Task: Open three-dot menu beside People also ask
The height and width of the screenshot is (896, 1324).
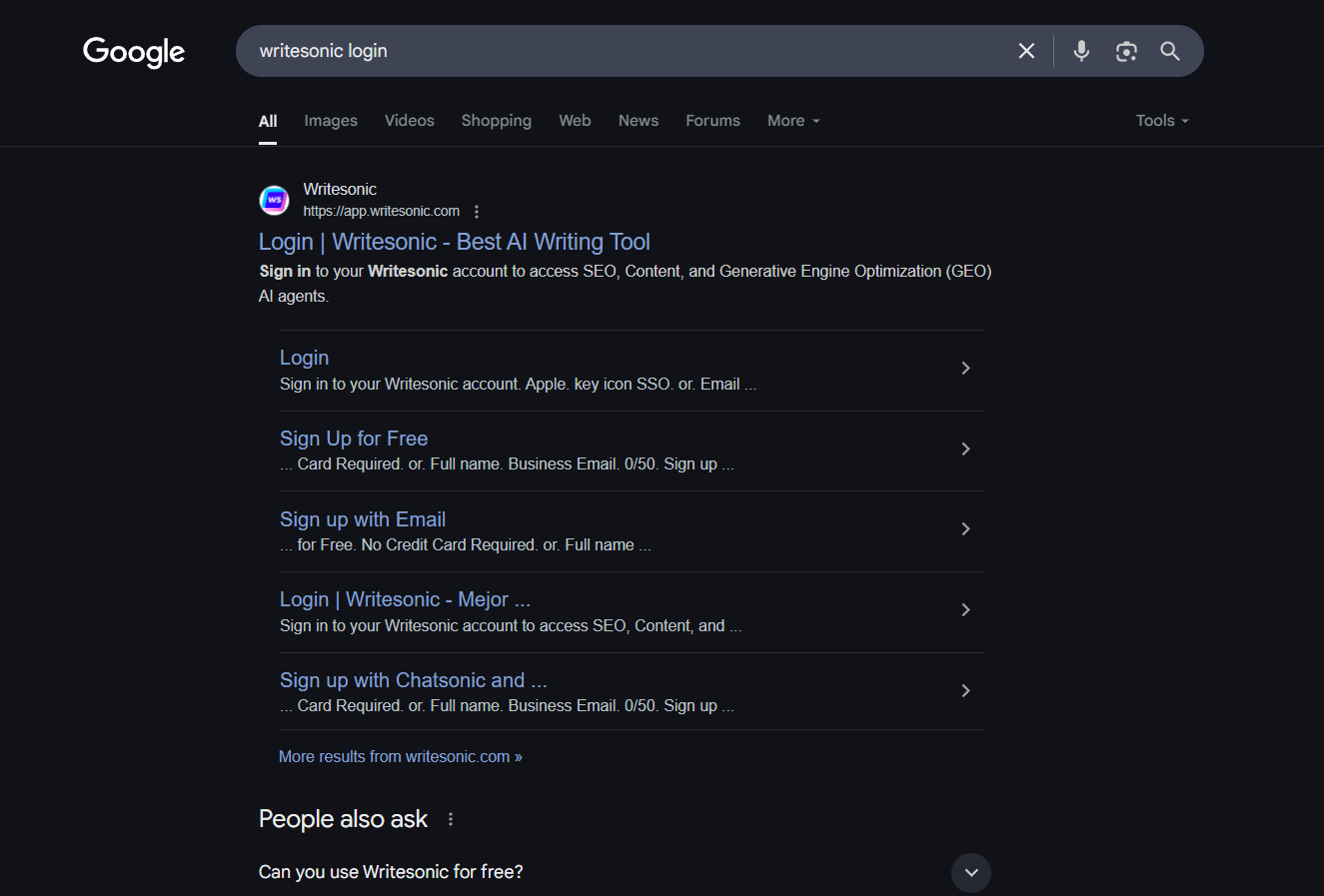Action: click(451, 819)
